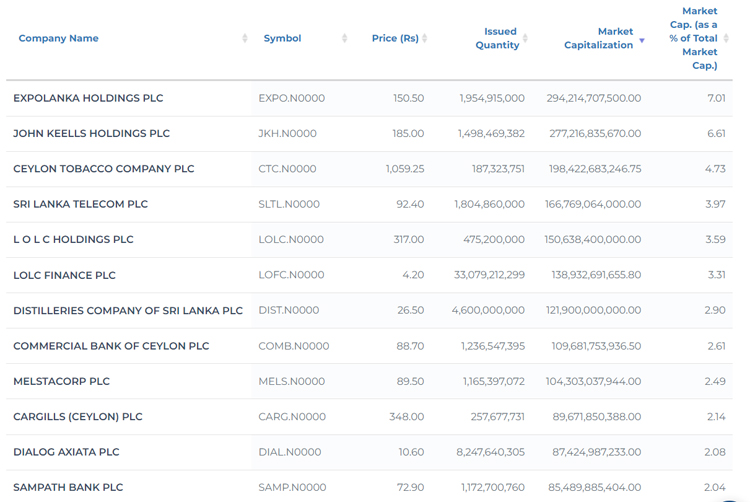Click market cap percentage 2.14
Image resolution: width=750 pixels, height=502 pixels.
tap(716, 417)
